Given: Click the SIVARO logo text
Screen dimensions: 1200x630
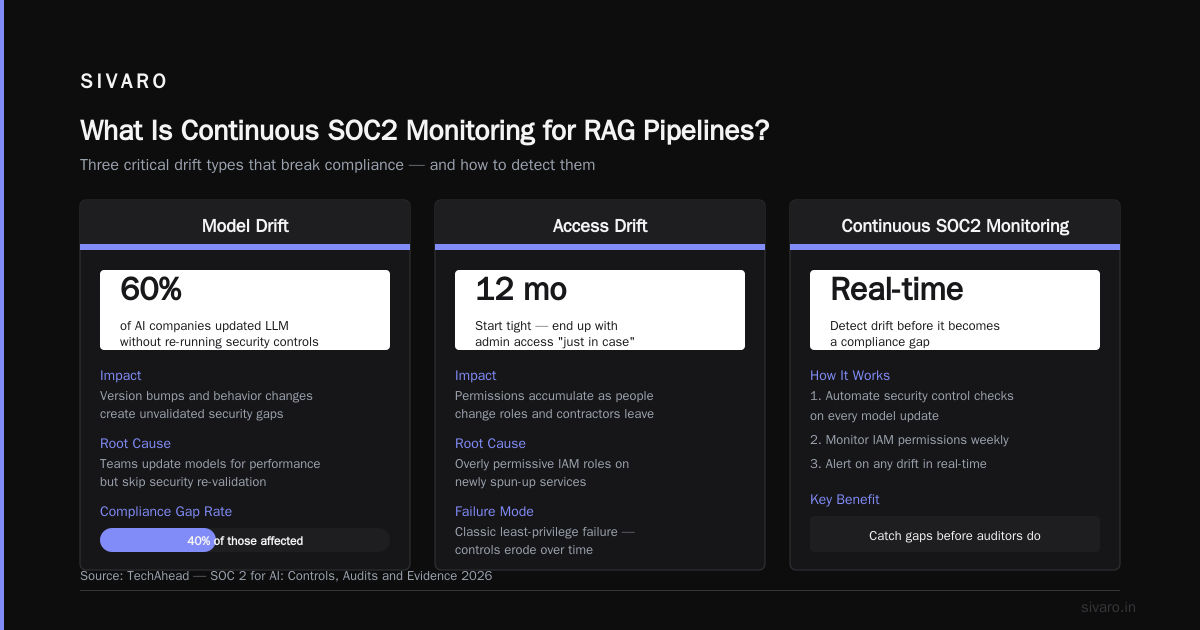Looking at the screenshot, I should pyautogui.click(x=124, y=82).
